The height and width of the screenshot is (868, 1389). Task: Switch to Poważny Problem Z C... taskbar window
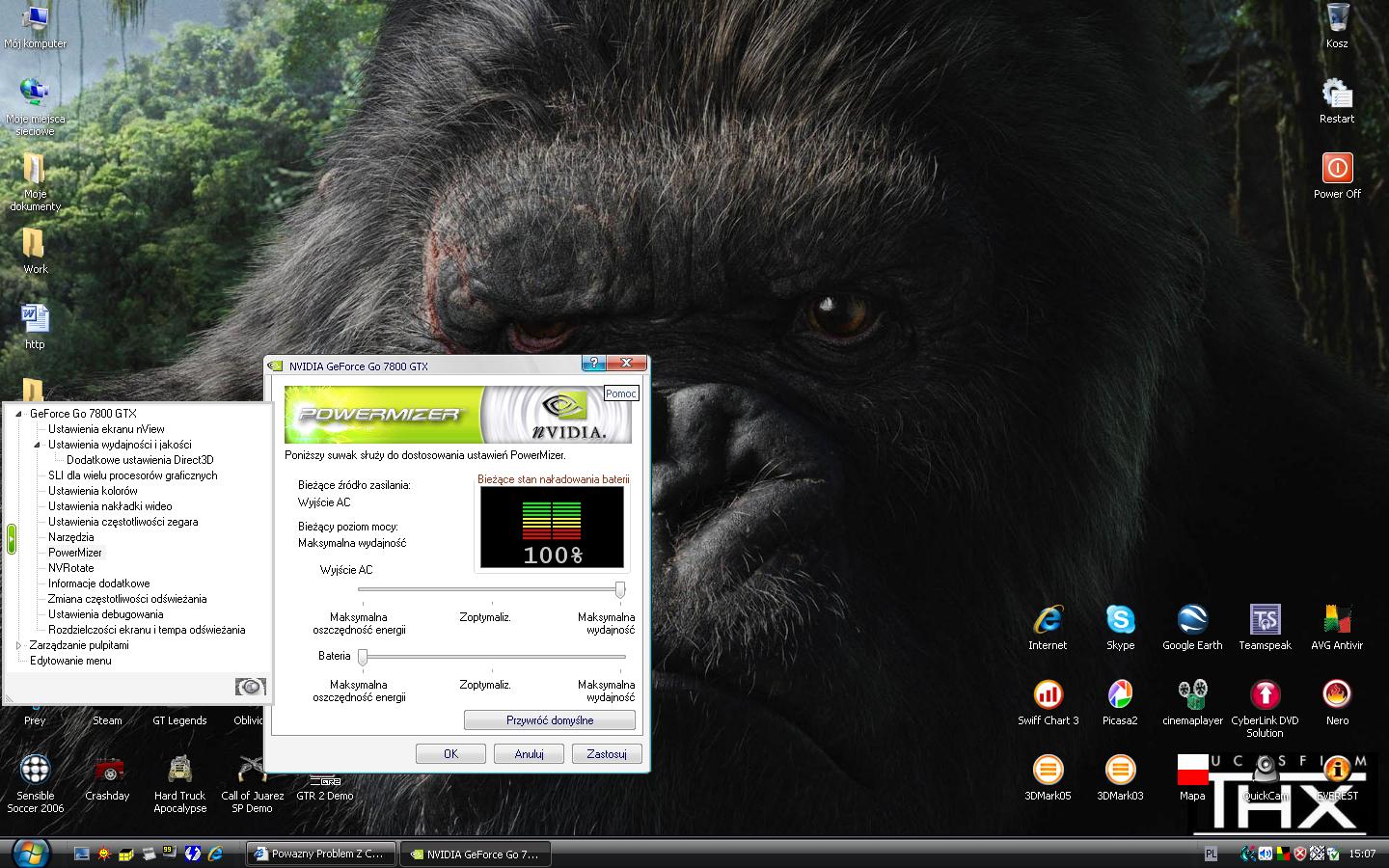click(321, 854)
